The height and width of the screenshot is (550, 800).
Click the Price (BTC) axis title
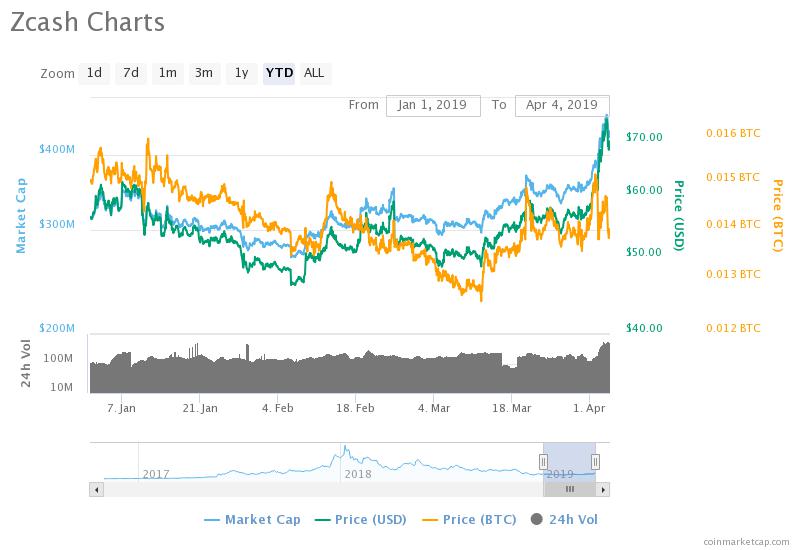pyautogui.click(x=777, y=215)
